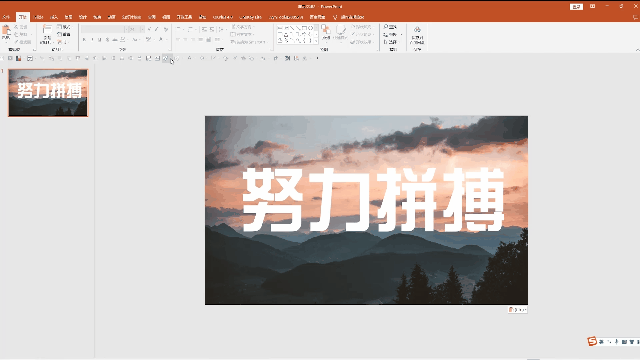Open the Shape Outline options
Image resolution: width=640 pixels, height=360 pixels.
point(362,34)
